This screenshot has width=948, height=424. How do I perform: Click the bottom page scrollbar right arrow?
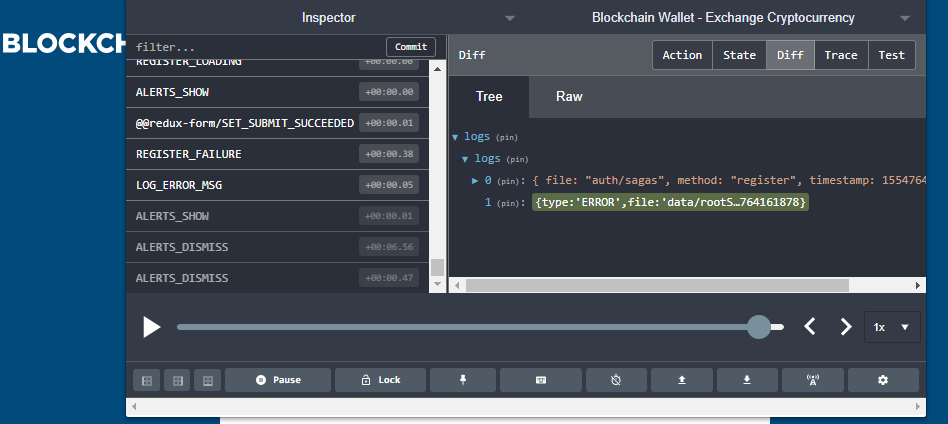point(917,406)
